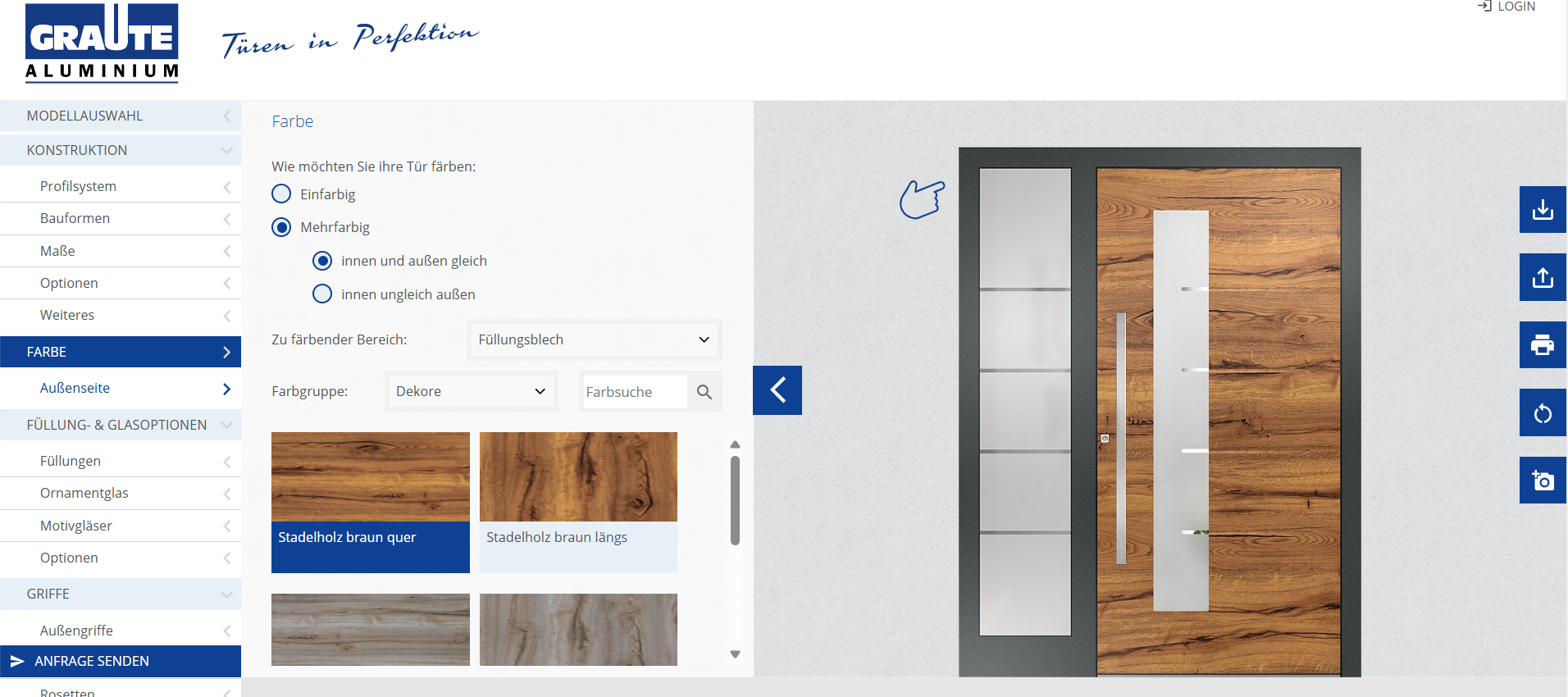Click the LOGIN link
Viewport: 1568px width, 697px height.
point(1506,7)
